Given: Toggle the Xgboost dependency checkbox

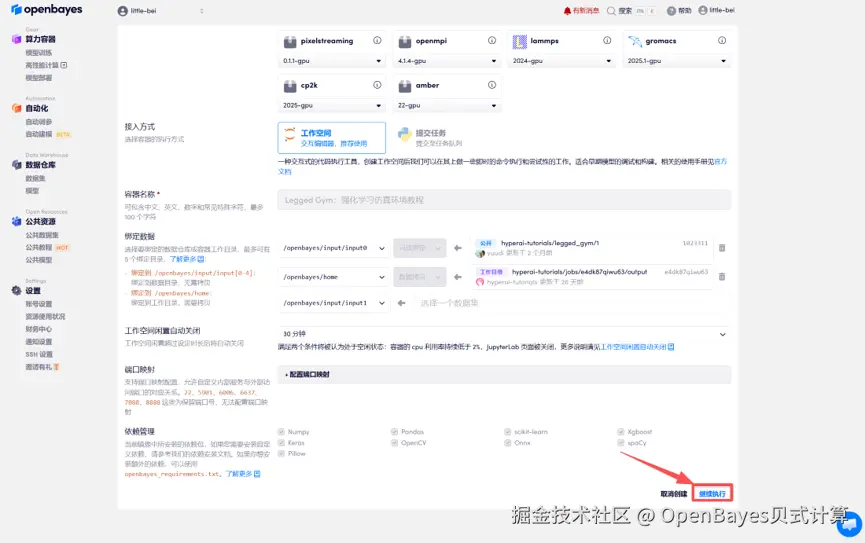Looking at the screenshot, I should tap(621, 432).
